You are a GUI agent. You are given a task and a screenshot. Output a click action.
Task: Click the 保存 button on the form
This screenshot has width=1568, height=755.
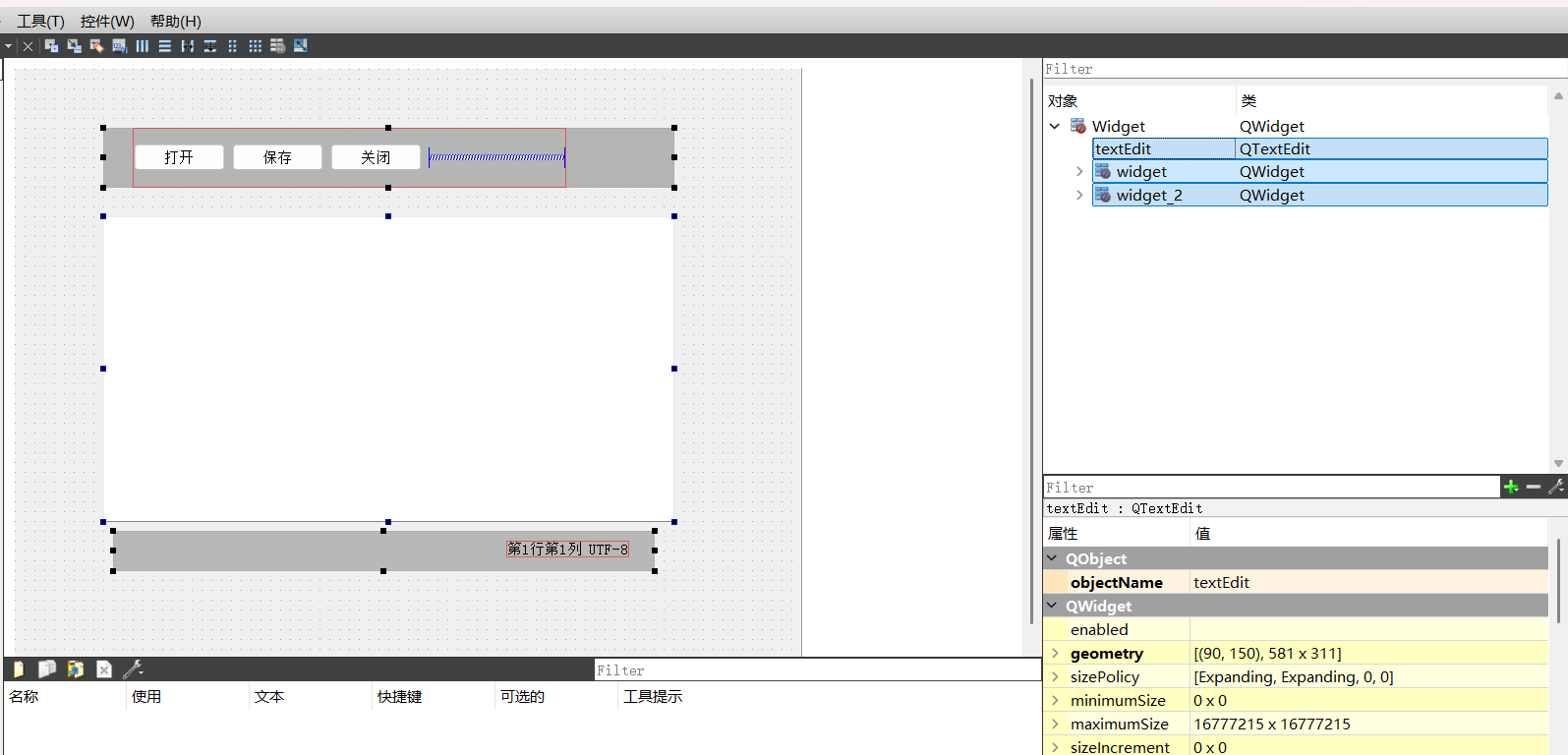(x=277, y=157)
